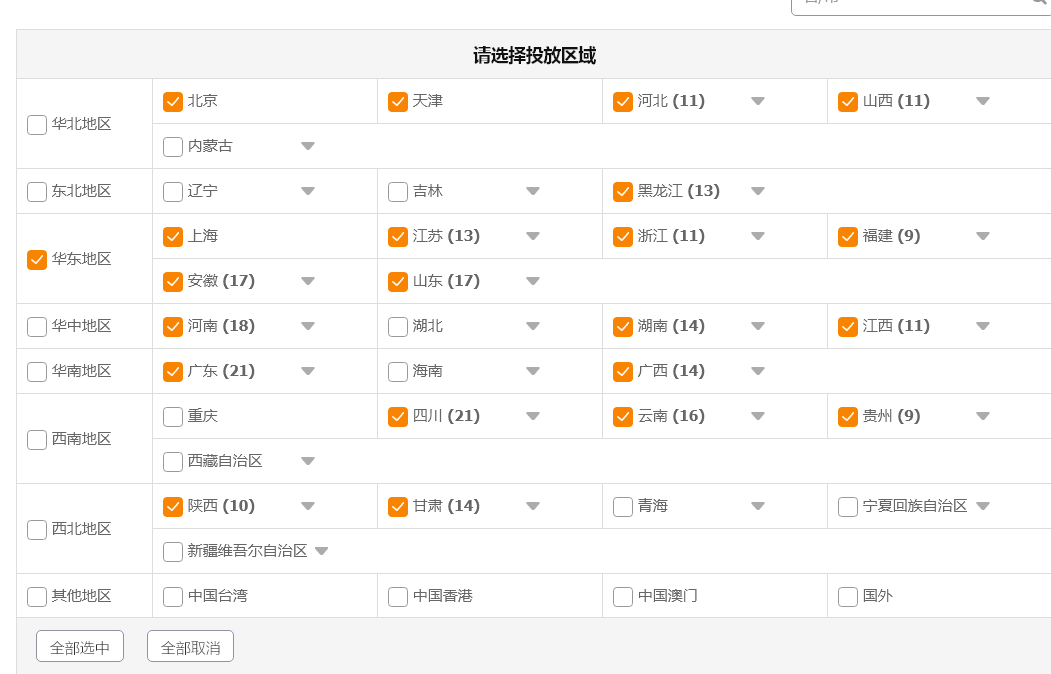The width and height of the screenshot is (1051, 674).
Task: Click the search magnifier icon
Action: point(1039,3)
